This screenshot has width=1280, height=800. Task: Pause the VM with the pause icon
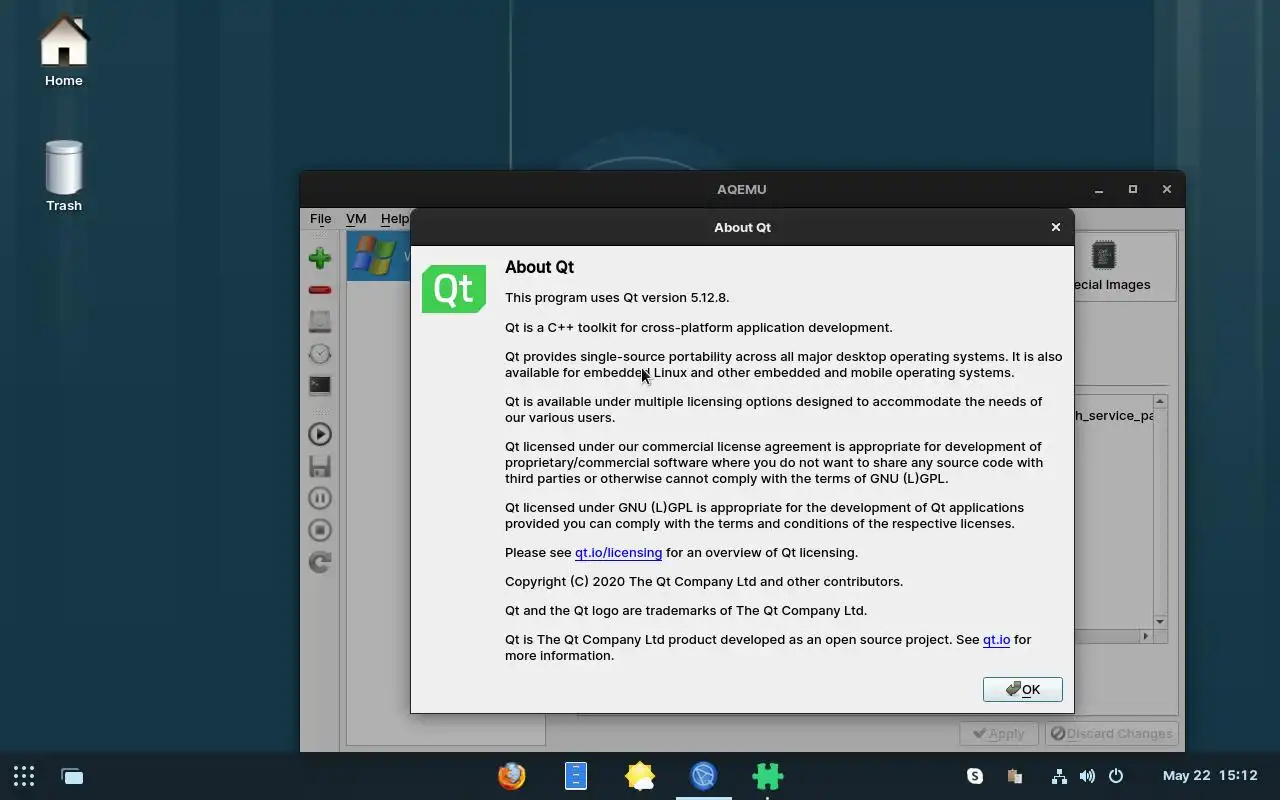pos(320,498)
